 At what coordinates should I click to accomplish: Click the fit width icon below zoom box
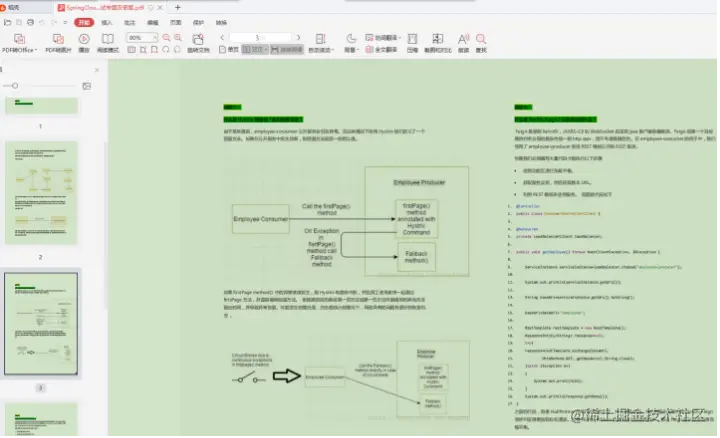point(143,50)
